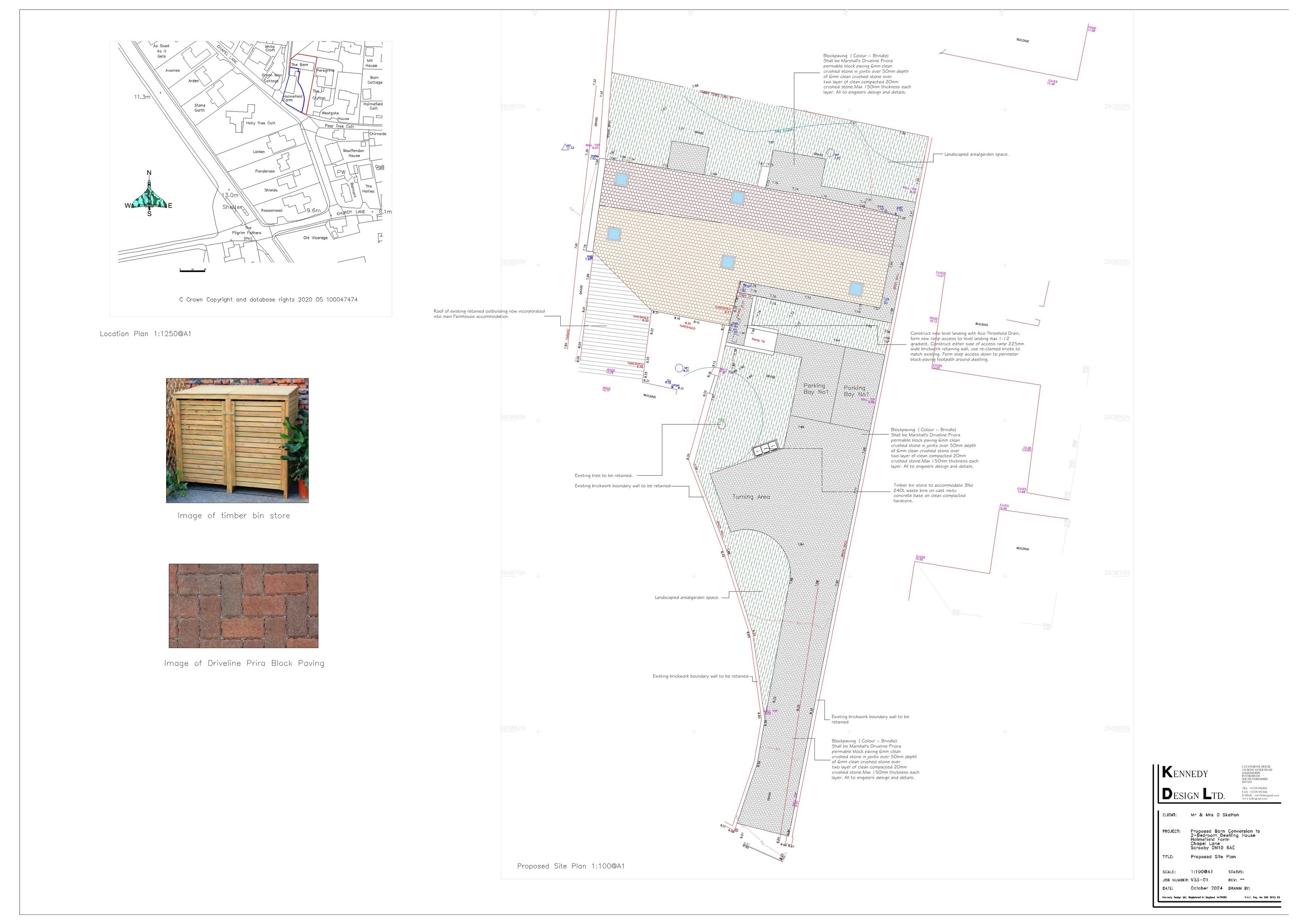1308x924 pixels.
Task: Click the timber bin store symbol on plan
Action: (x=765, y=450)
